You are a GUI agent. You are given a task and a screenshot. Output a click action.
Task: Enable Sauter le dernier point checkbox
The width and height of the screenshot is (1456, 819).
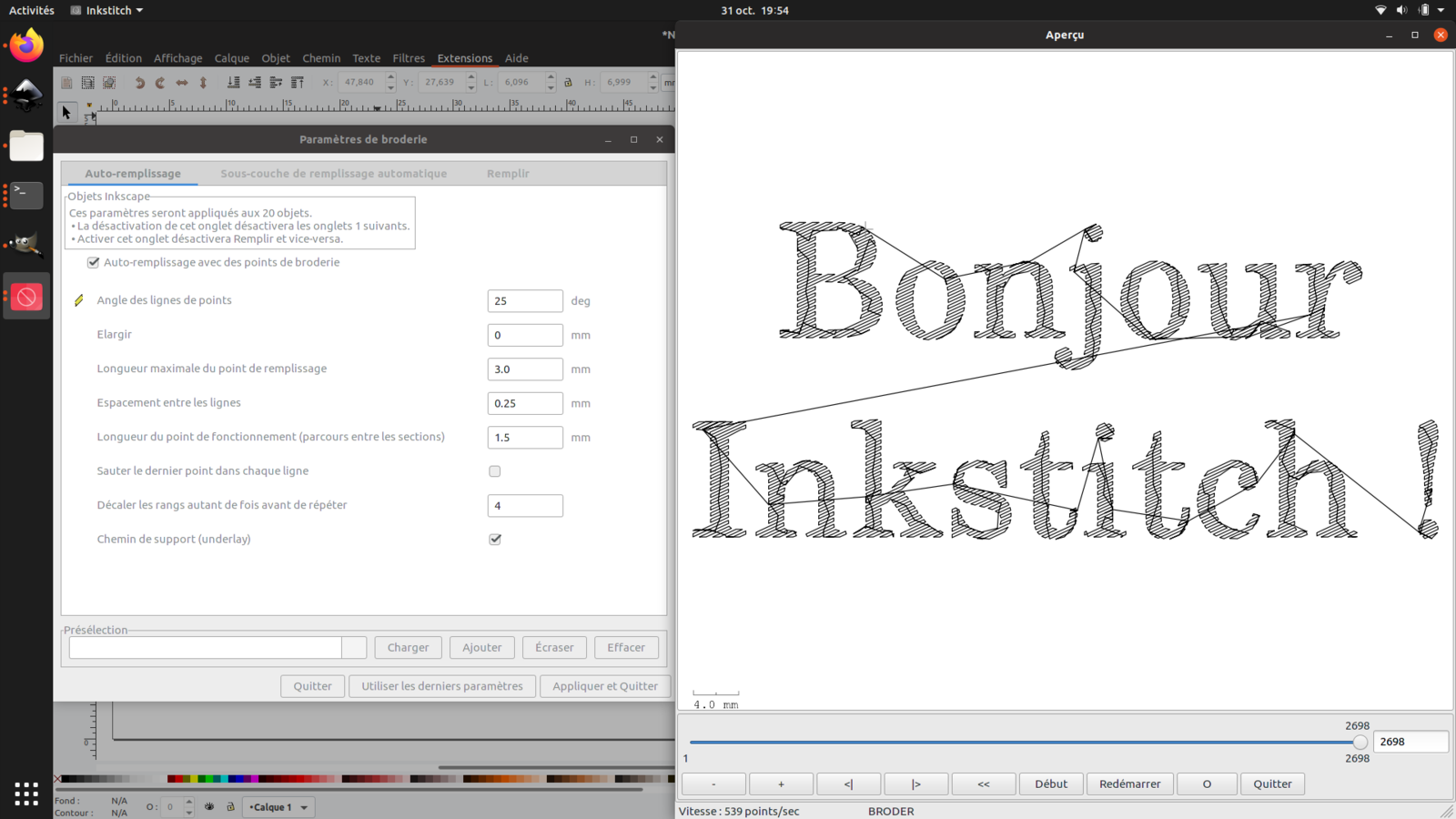click(495, 471)
